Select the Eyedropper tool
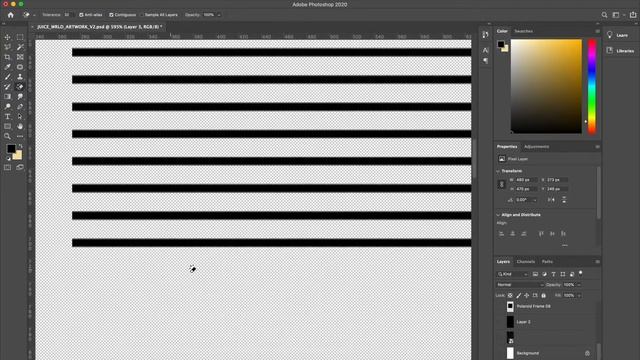 (7, 67)
